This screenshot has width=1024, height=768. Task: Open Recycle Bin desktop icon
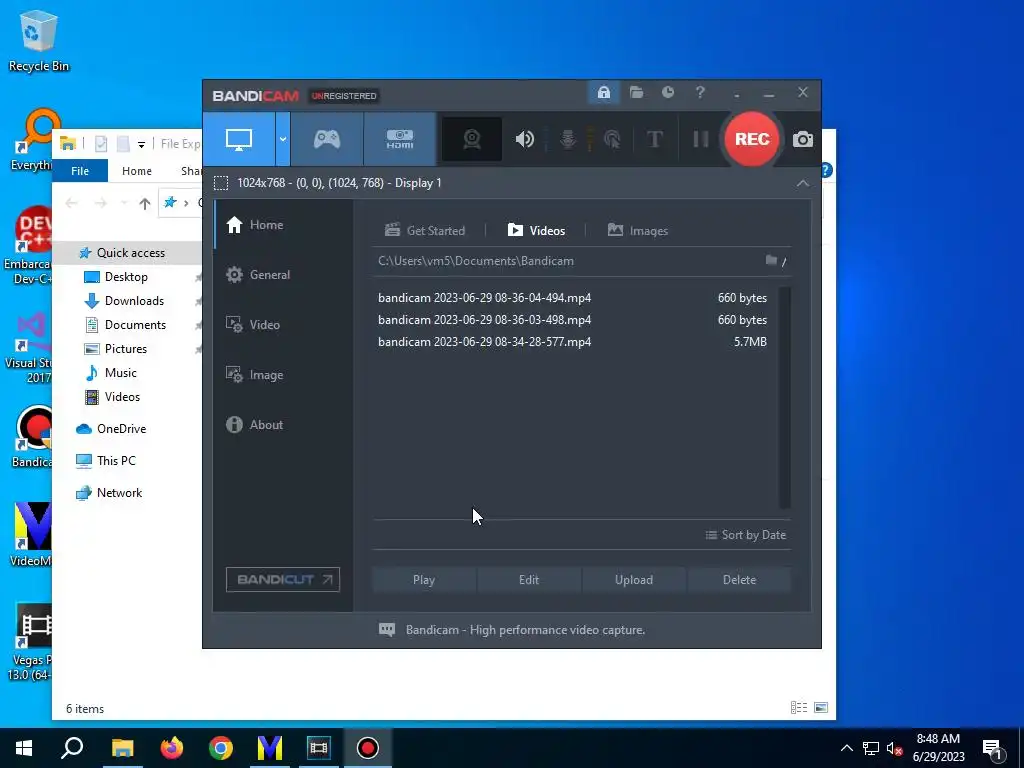[39, 41]
